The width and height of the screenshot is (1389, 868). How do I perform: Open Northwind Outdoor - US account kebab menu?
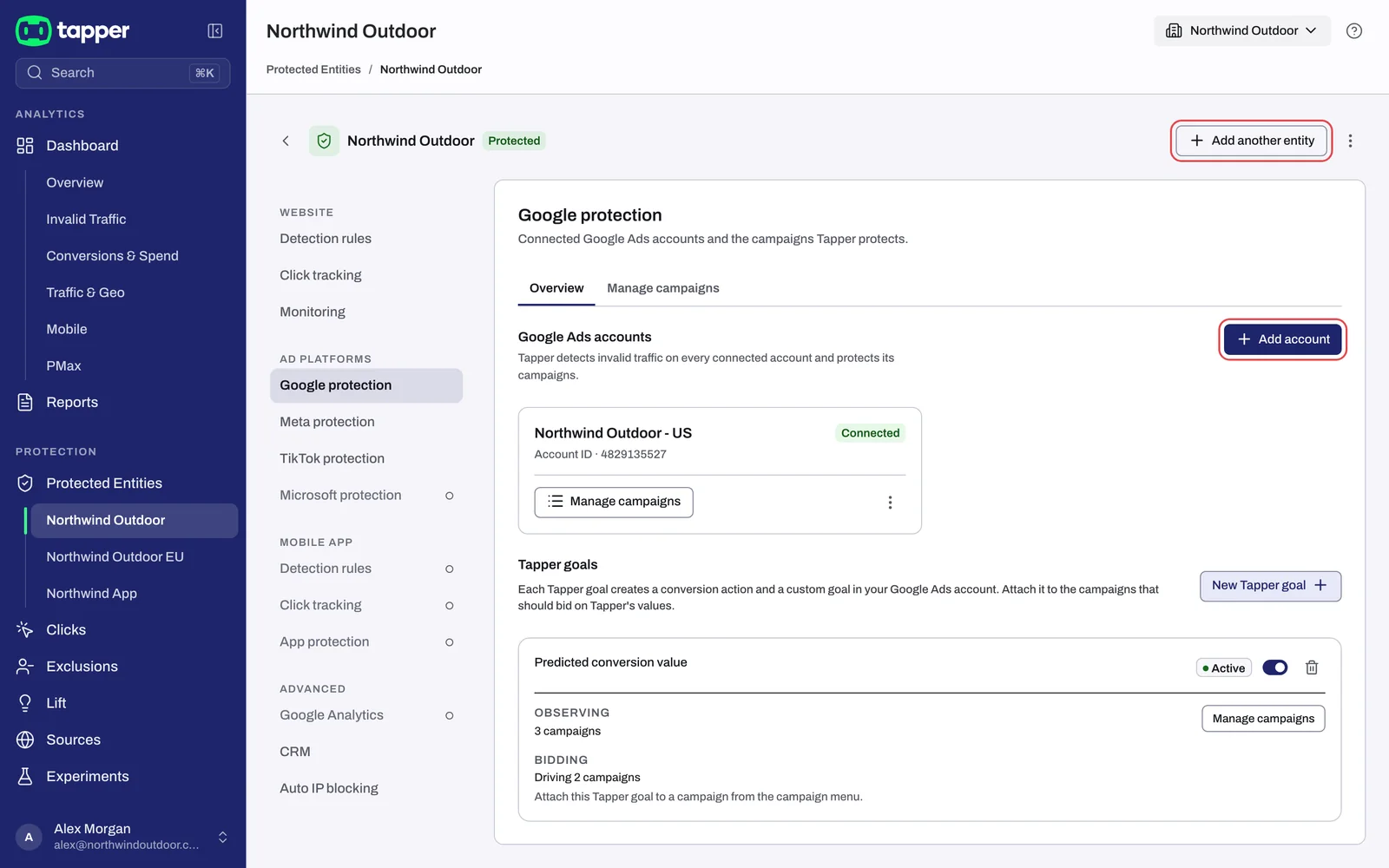click(x=890, y=503)
